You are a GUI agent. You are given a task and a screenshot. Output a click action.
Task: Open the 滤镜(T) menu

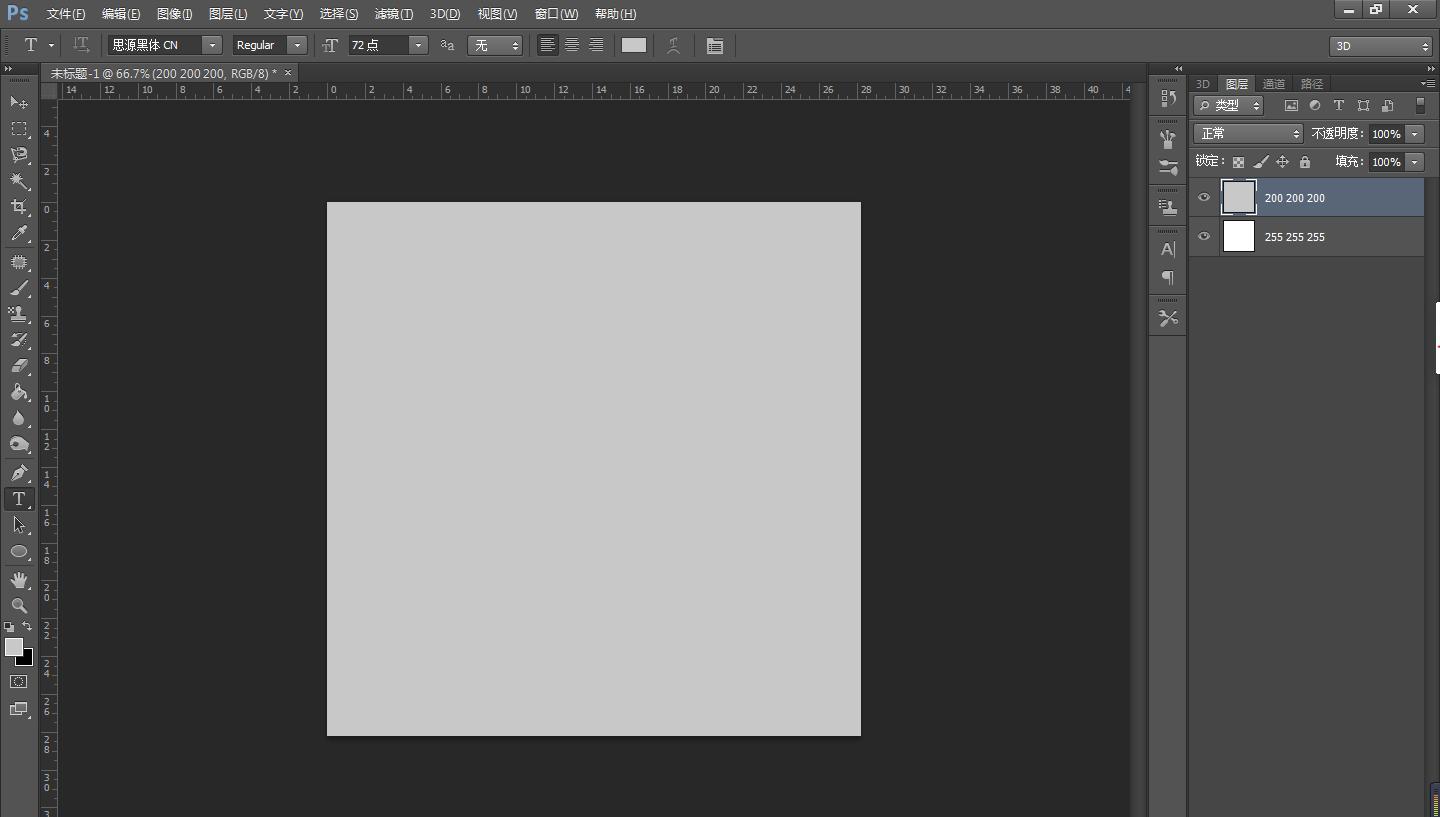point(393,14)
